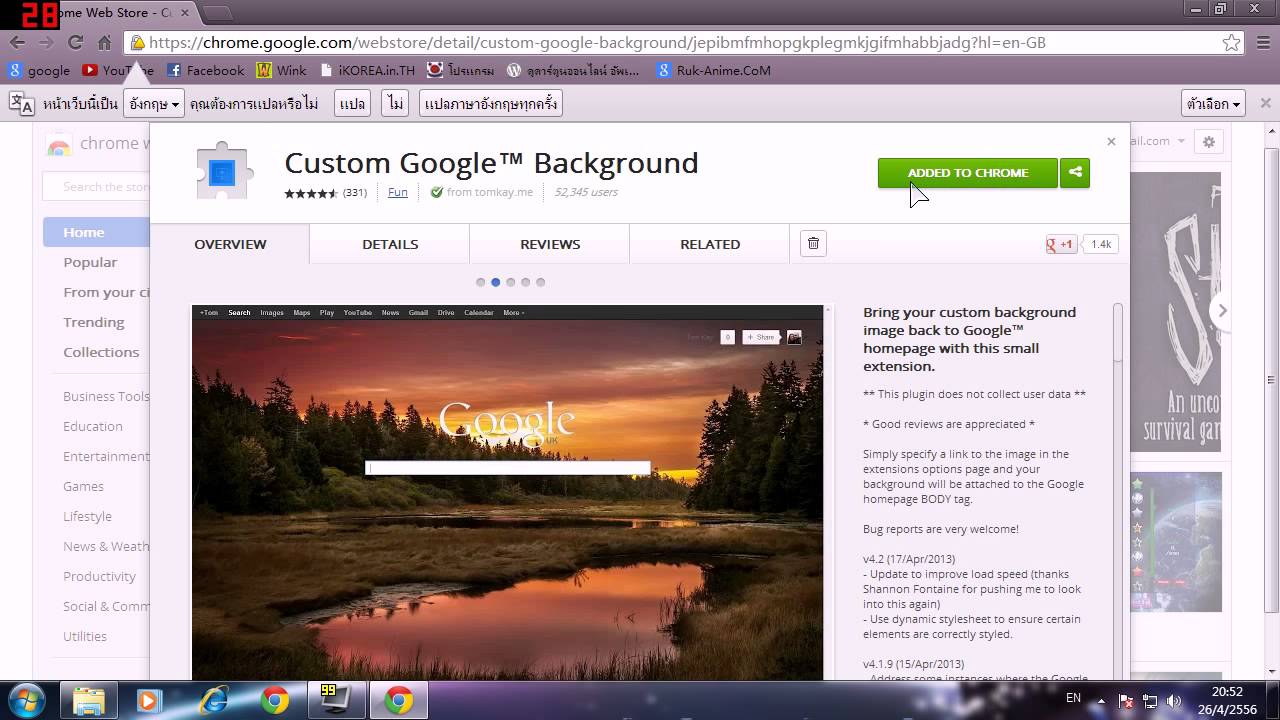Select Collections in the store sidebar
Viewport: 1280px width, 720px height.
coord(101,352)
